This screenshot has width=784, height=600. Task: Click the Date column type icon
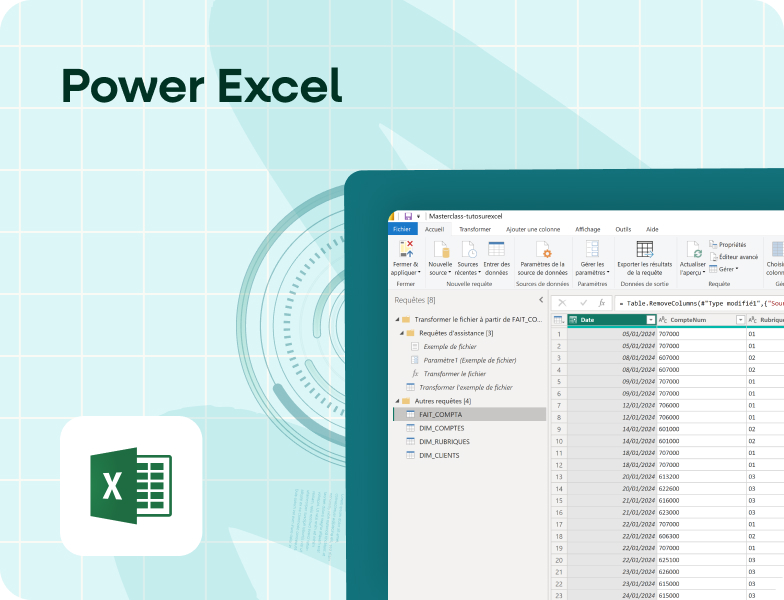pyautogui.click(x=574, y=320)
